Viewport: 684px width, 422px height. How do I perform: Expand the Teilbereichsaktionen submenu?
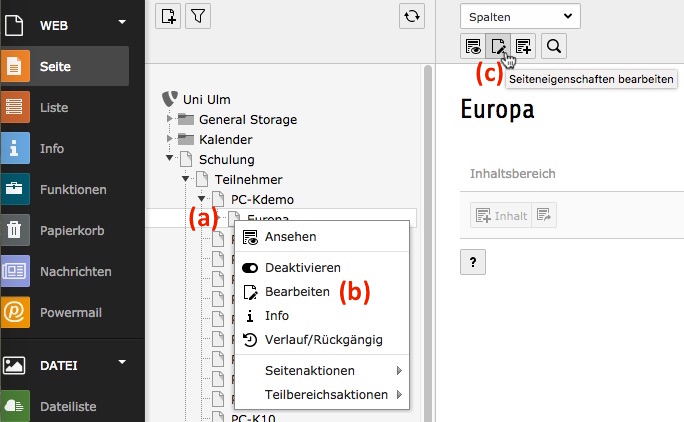(x=322, y=395)
